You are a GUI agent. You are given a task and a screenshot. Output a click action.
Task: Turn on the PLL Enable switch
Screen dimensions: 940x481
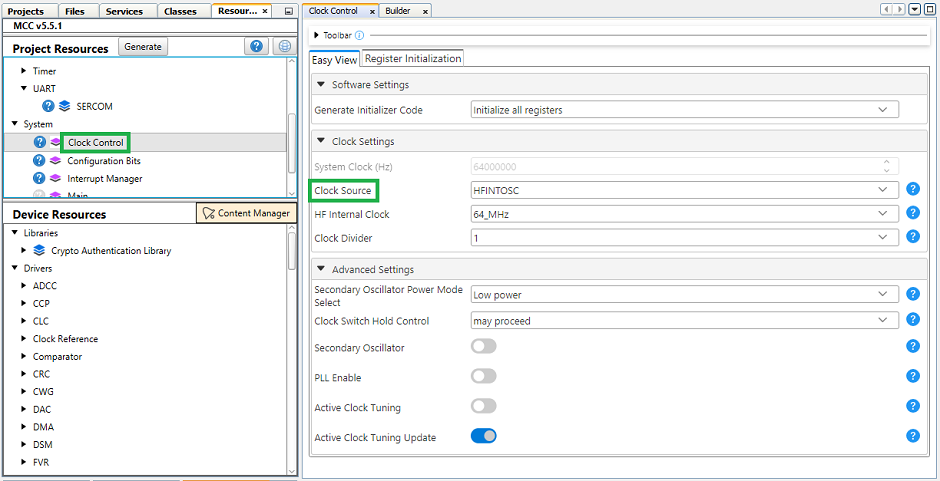[x=483, y=376]
